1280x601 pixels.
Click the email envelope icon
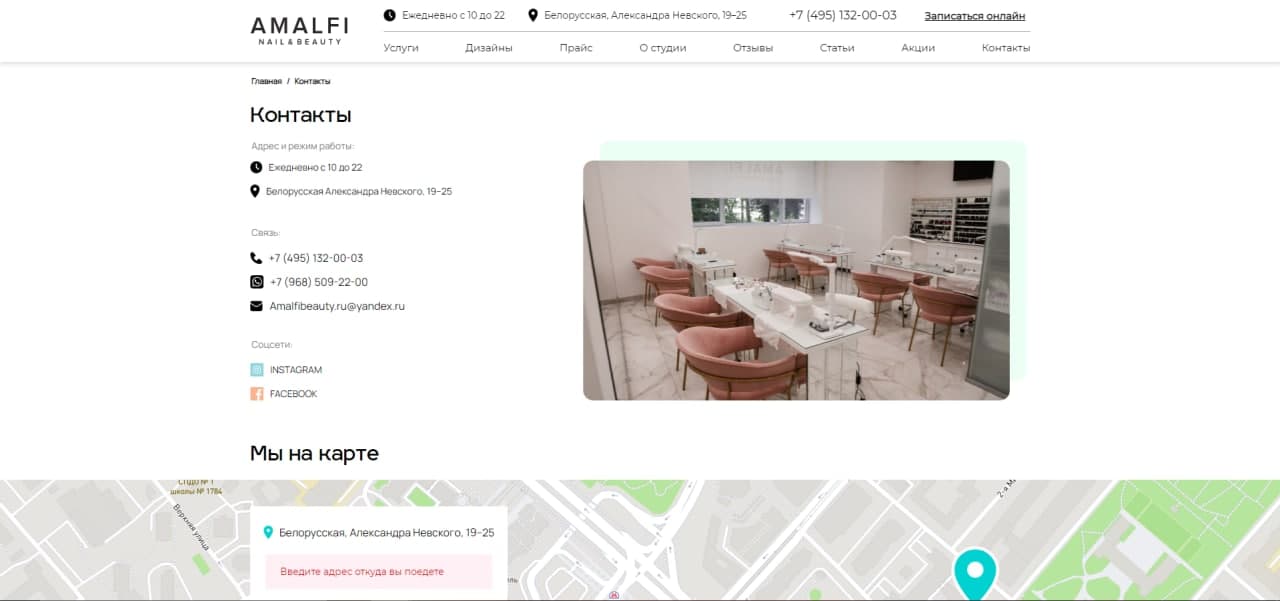coord(256,306)
